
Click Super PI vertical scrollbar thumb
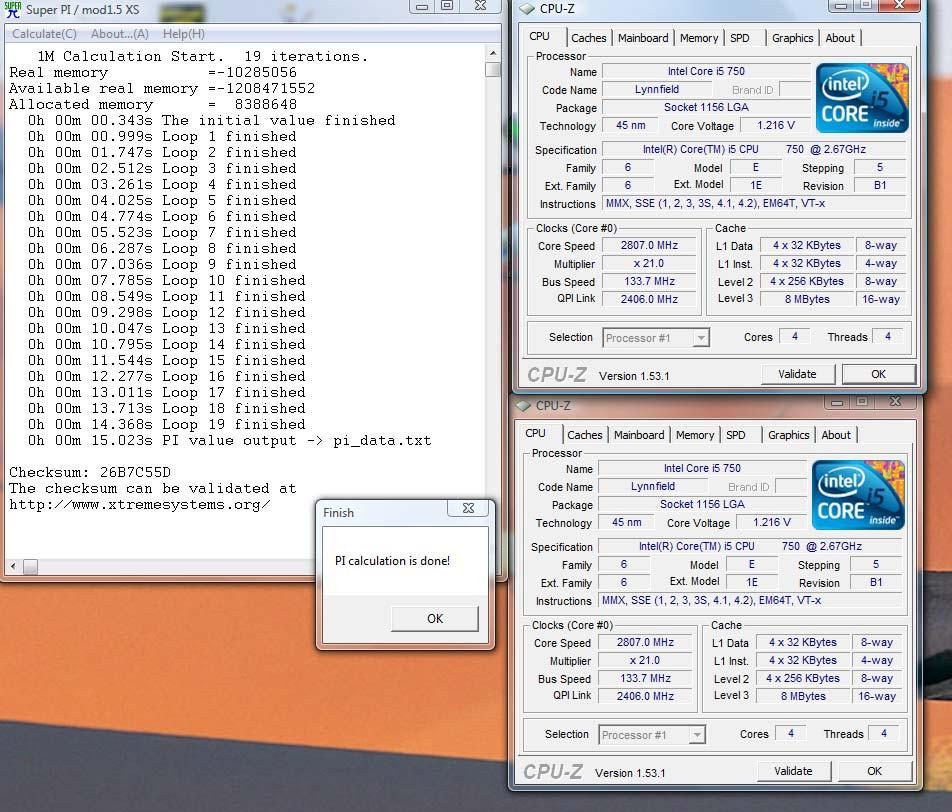tap(493, 69)
